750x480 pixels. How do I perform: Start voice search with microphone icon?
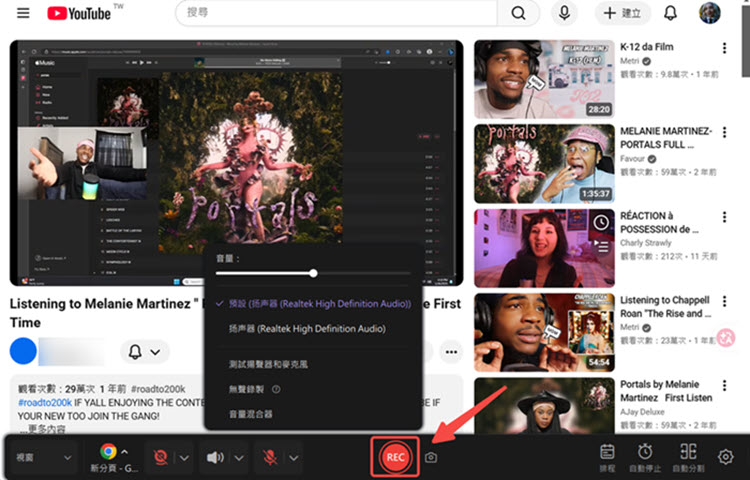coord(564,13)
